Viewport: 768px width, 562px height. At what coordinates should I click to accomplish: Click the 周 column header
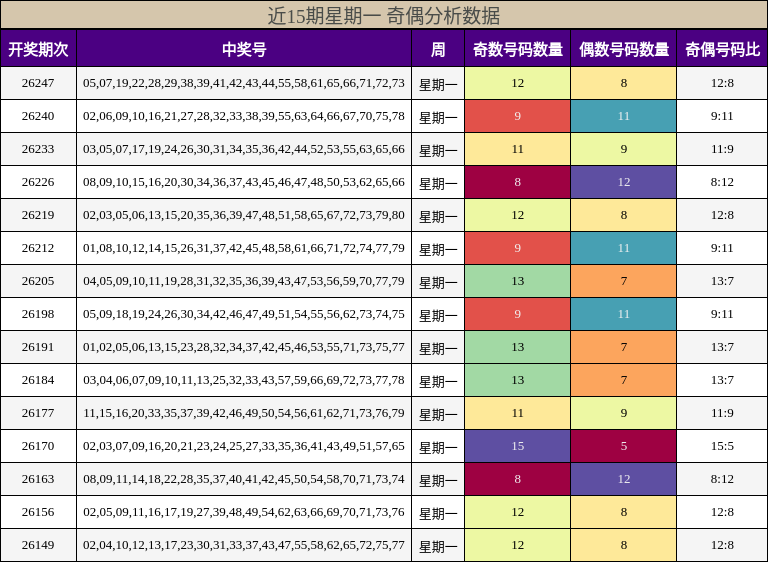(x=438, y=49)
